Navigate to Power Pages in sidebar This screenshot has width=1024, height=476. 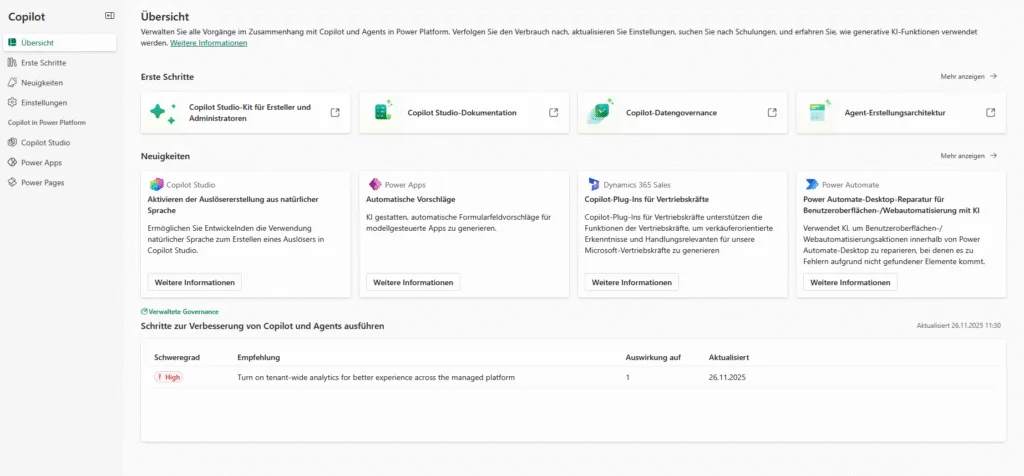point(42,183)
